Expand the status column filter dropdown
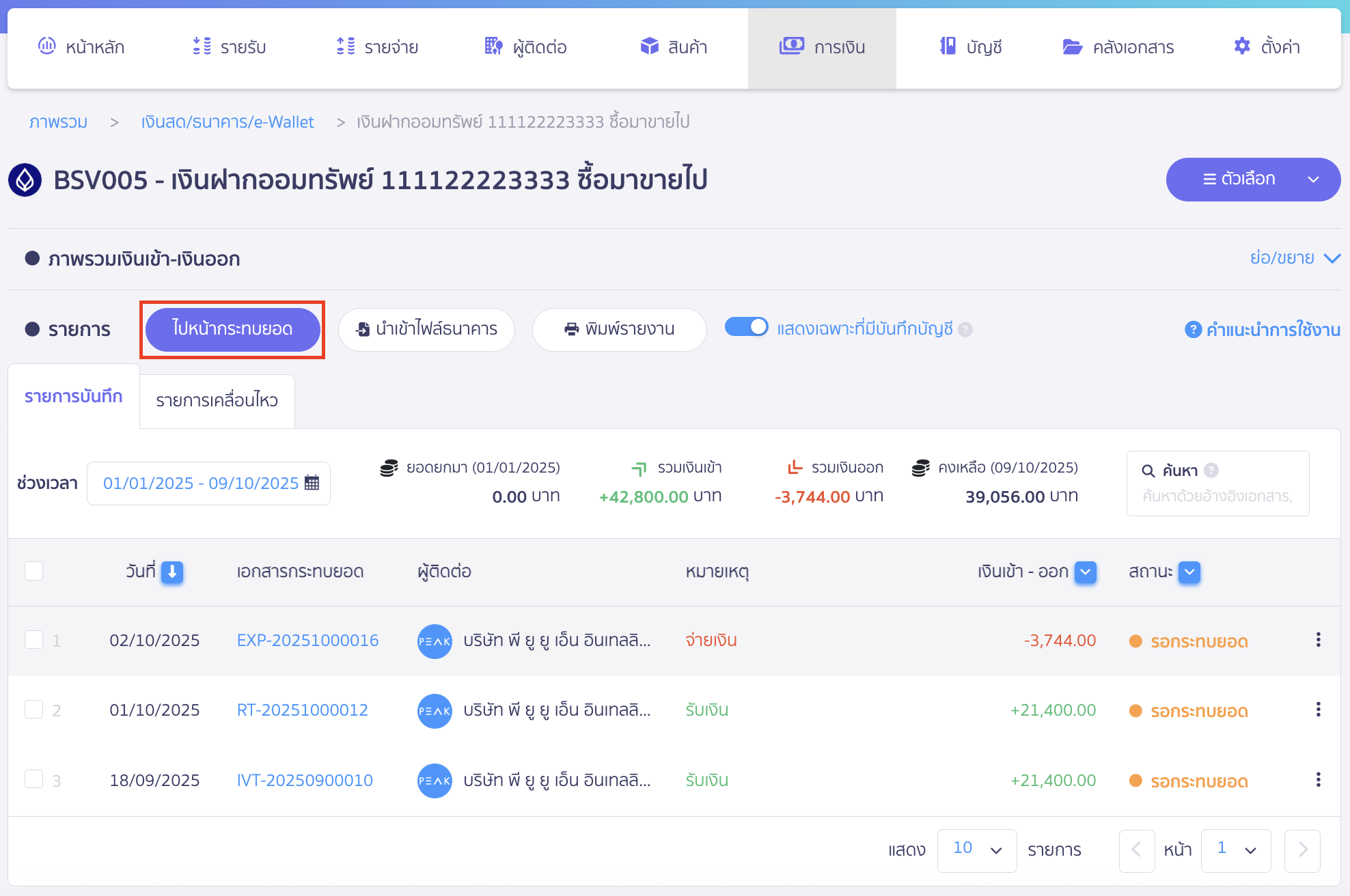Image resolution: width=1350 pixels, height=896 pixels. click(x=1189, y=572)
